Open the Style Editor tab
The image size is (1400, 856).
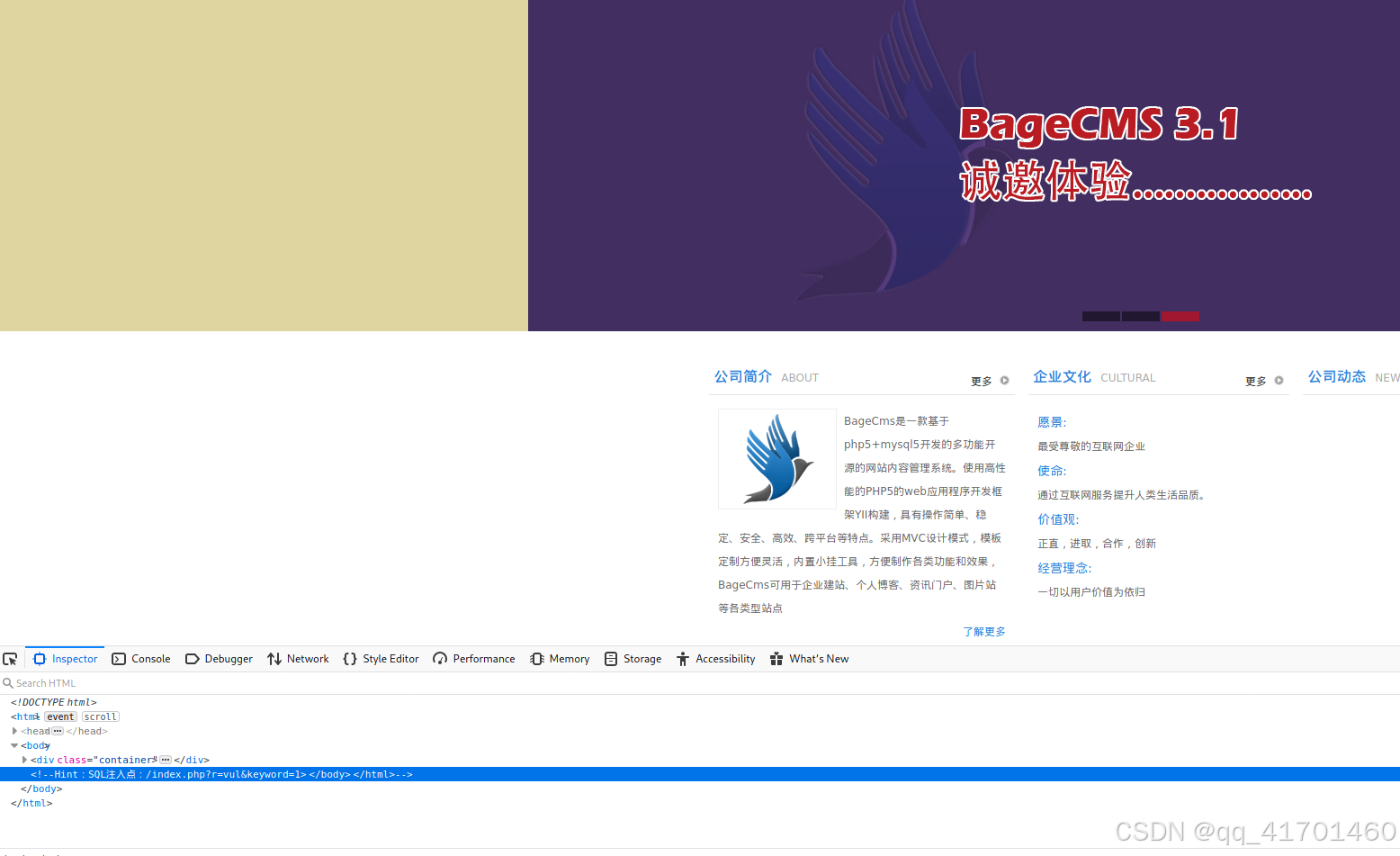click(381, 659)
